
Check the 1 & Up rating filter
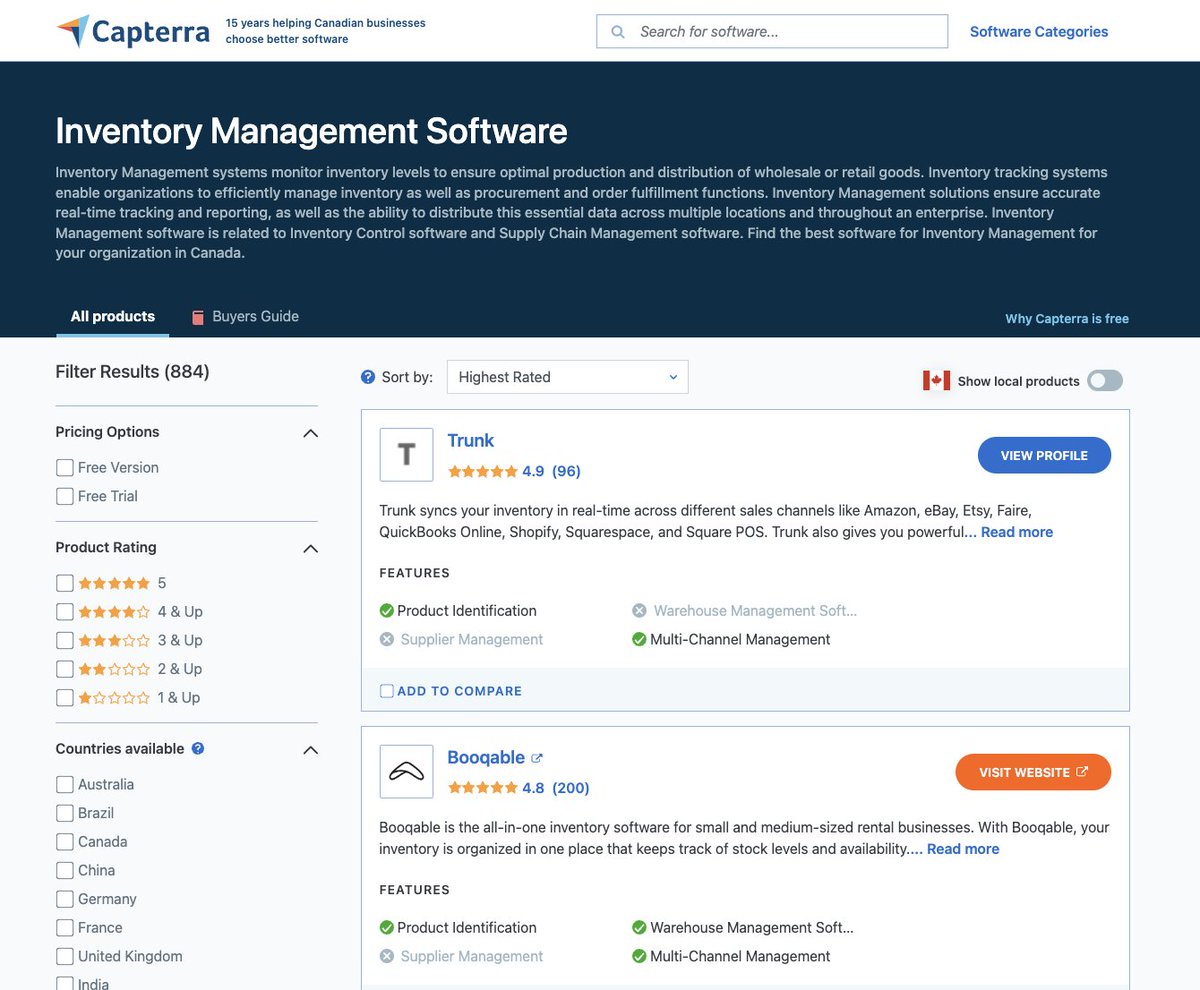(65, 697)
